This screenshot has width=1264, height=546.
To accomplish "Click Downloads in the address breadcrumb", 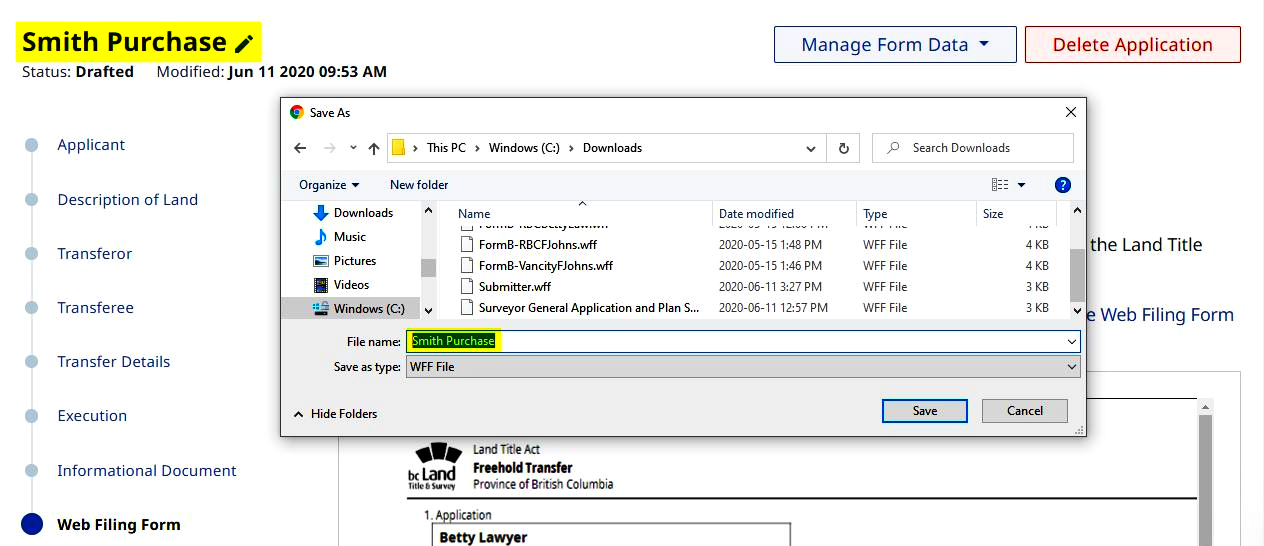I will click(612, 148).
